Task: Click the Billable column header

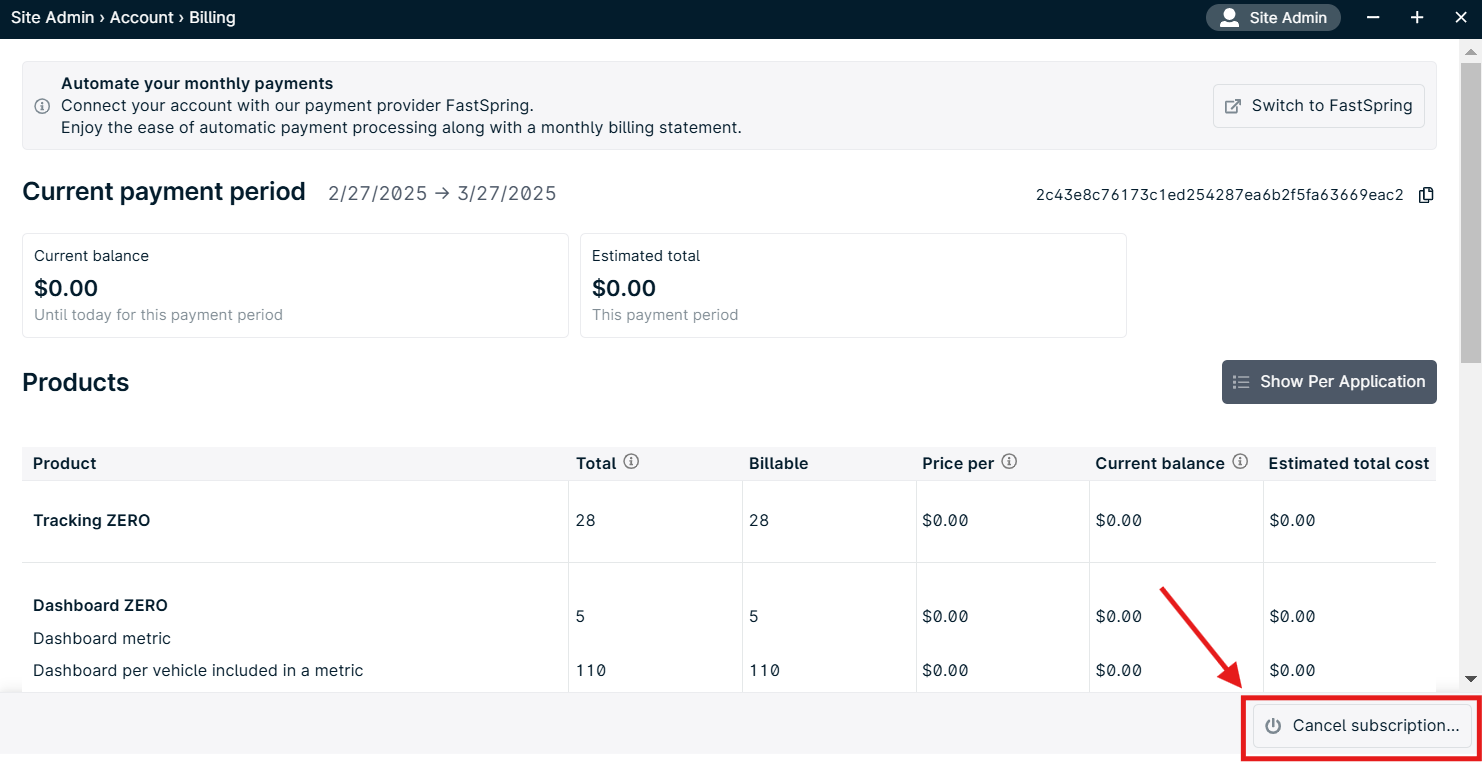Action: 778,464
